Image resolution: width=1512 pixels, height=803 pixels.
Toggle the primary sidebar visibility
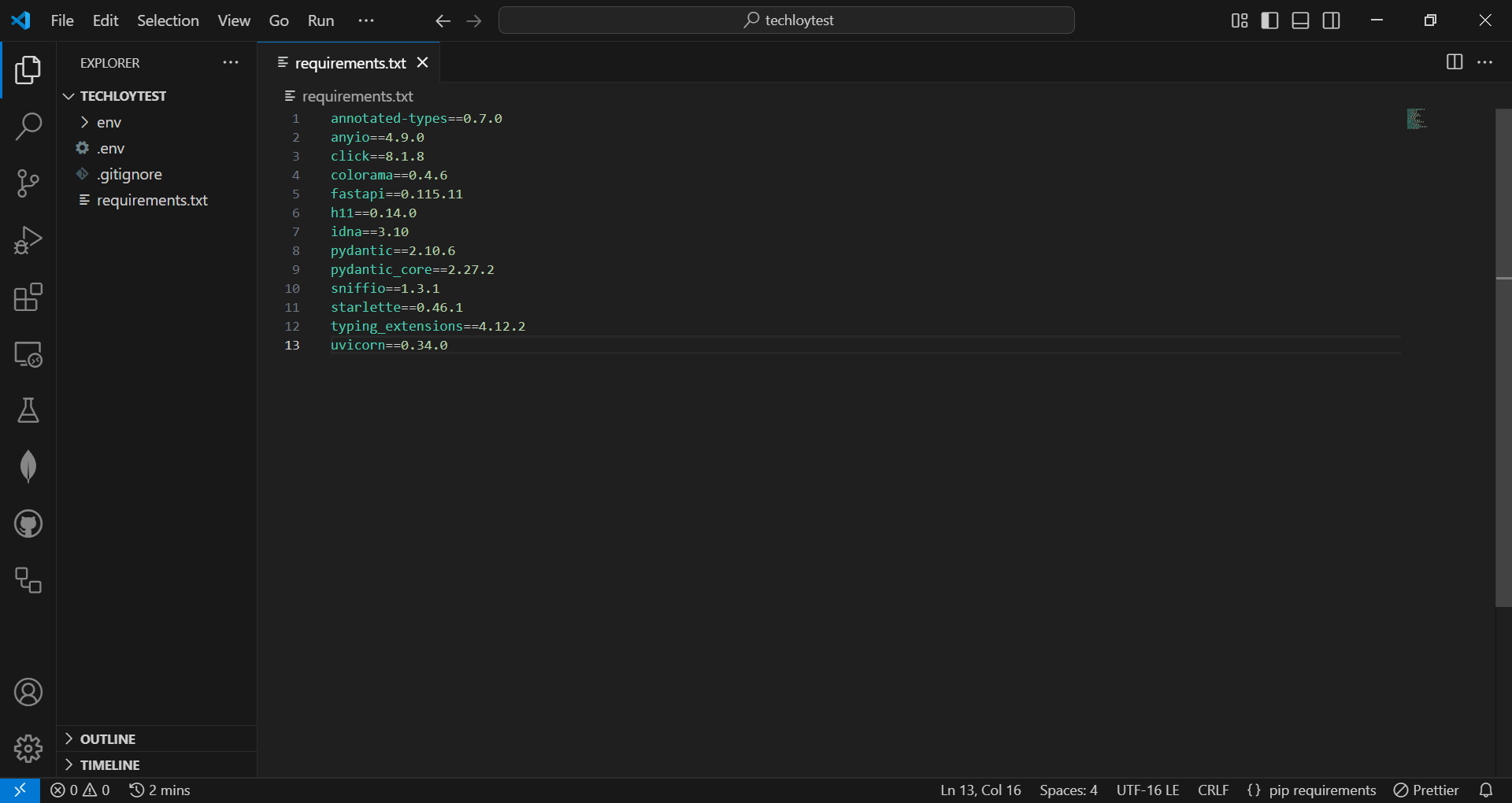pyautogui.click(x=1270, y=20)
